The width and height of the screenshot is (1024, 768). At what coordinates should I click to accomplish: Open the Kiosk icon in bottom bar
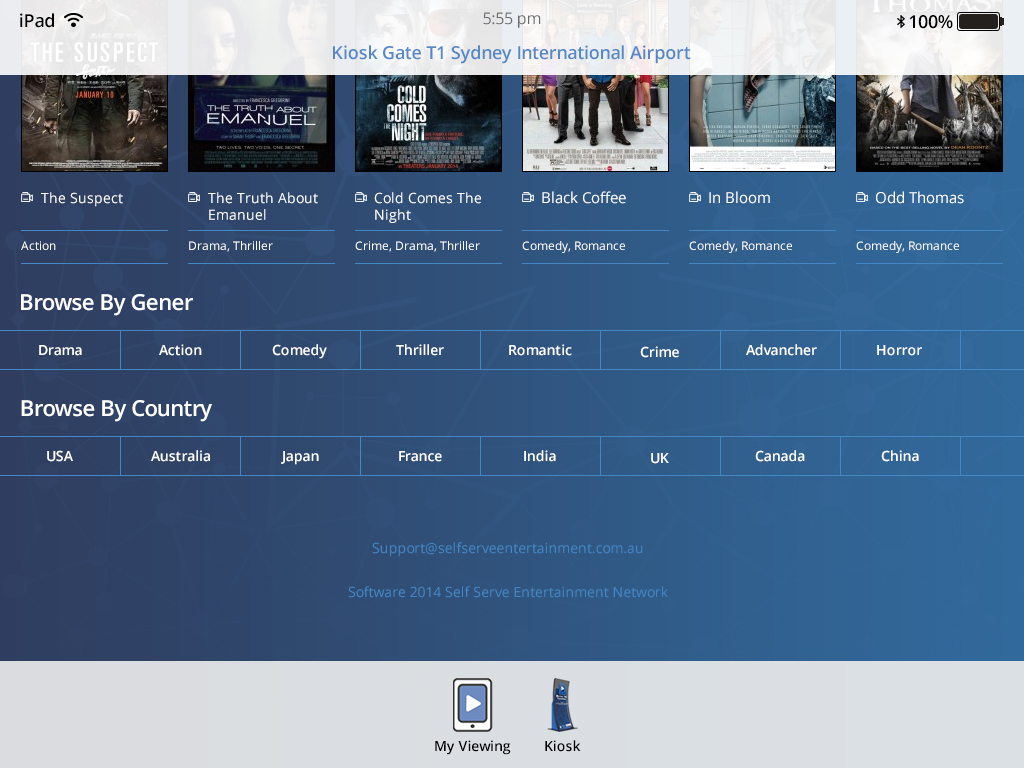tap(562, 705)
